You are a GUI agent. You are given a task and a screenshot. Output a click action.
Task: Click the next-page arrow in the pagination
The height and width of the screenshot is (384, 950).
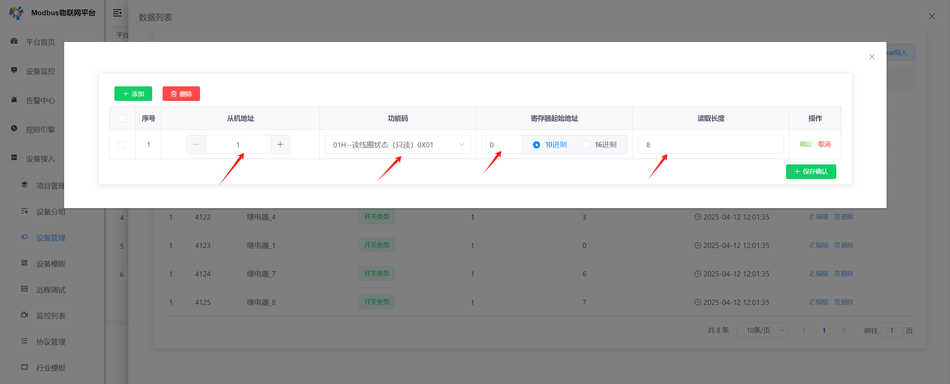pyautogui.click(x=844, y=331)
